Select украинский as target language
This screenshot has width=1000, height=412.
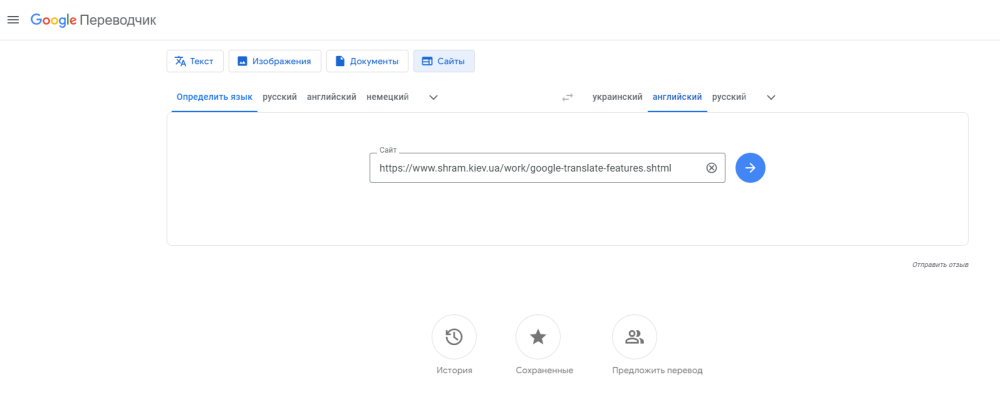pos(617,98)
